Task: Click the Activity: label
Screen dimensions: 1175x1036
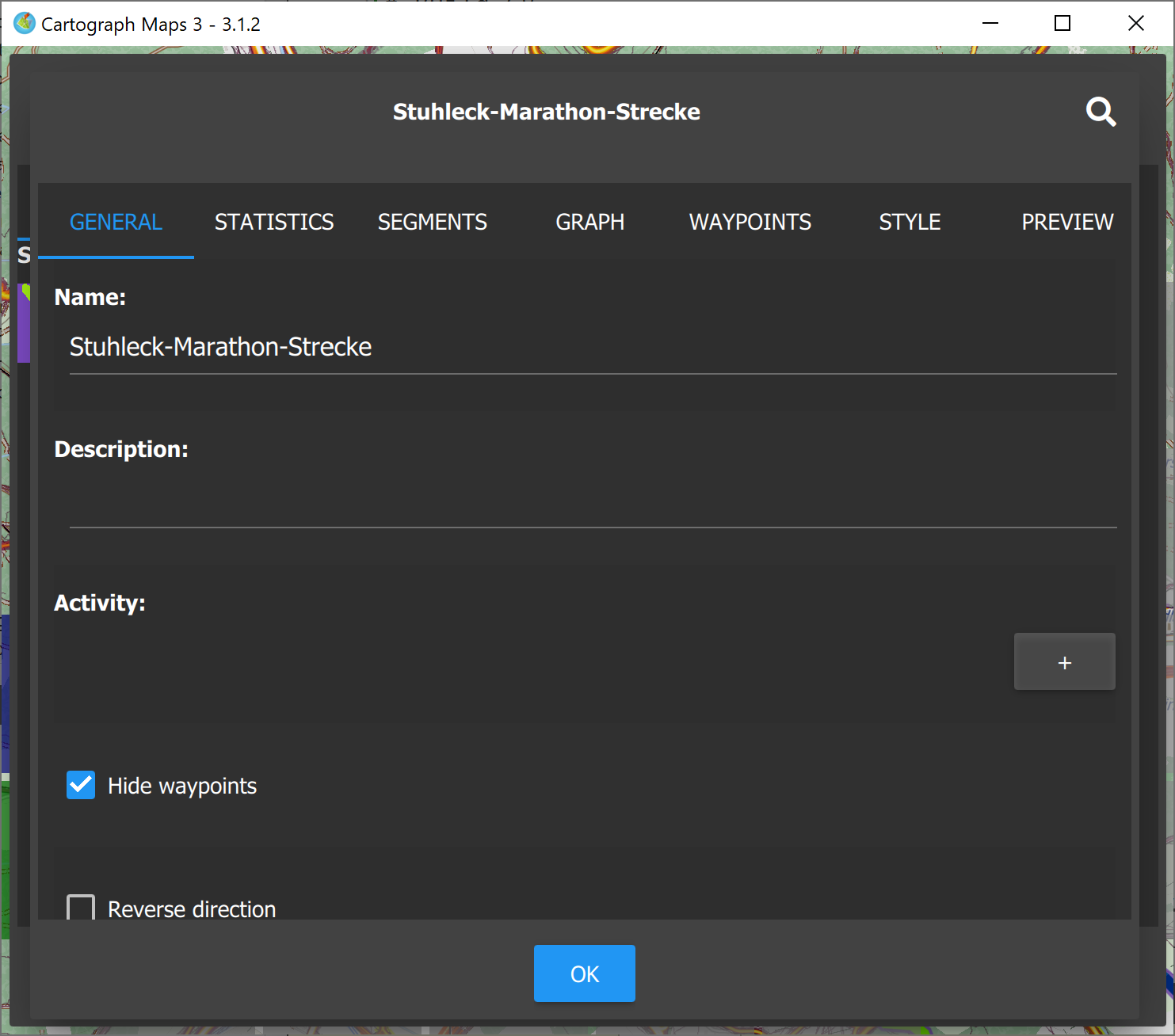Action: click(100, 603)
